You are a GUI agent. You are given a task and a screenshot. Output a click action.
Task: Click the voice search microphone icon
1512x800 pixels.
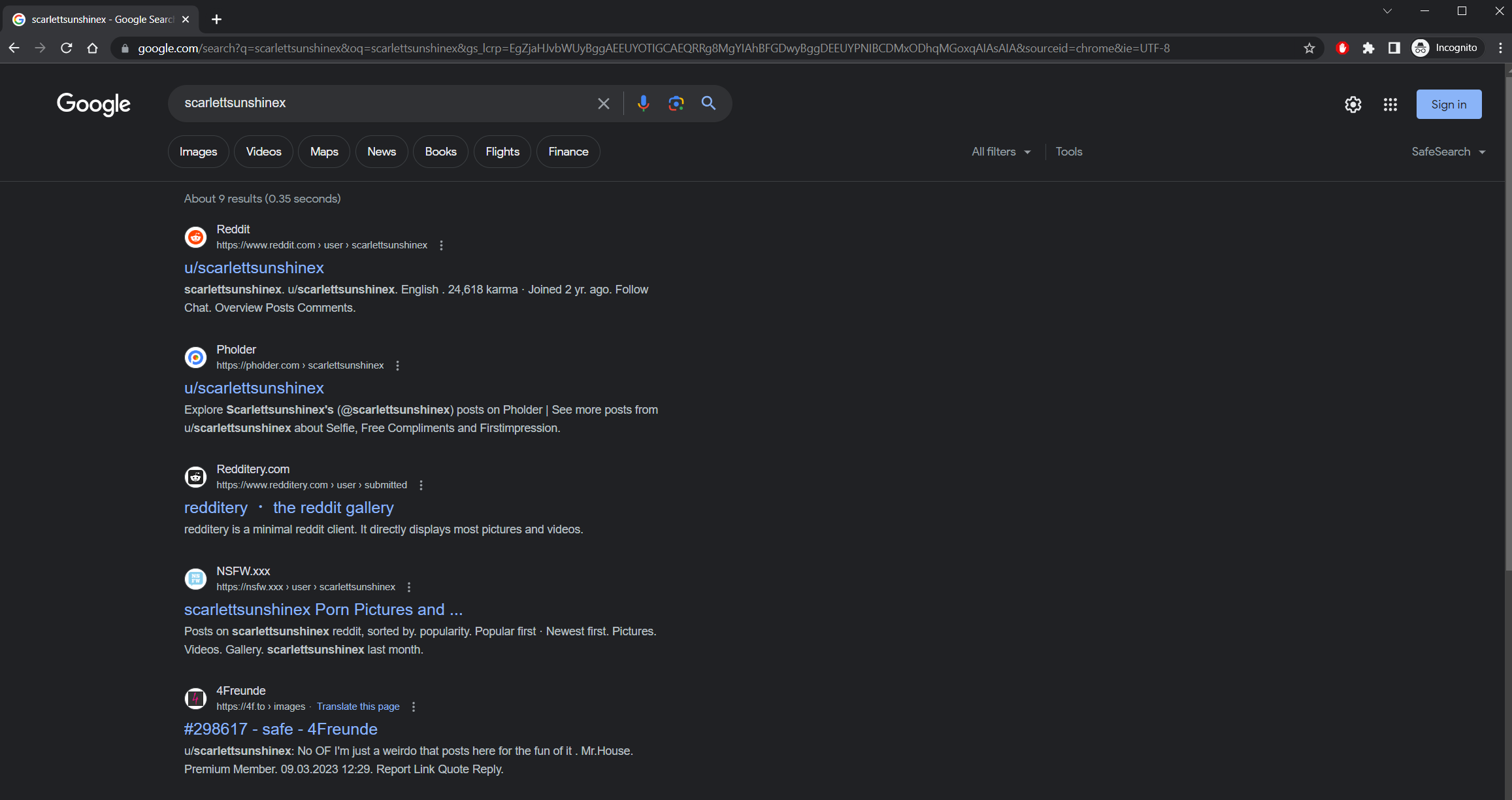point(643,103)
